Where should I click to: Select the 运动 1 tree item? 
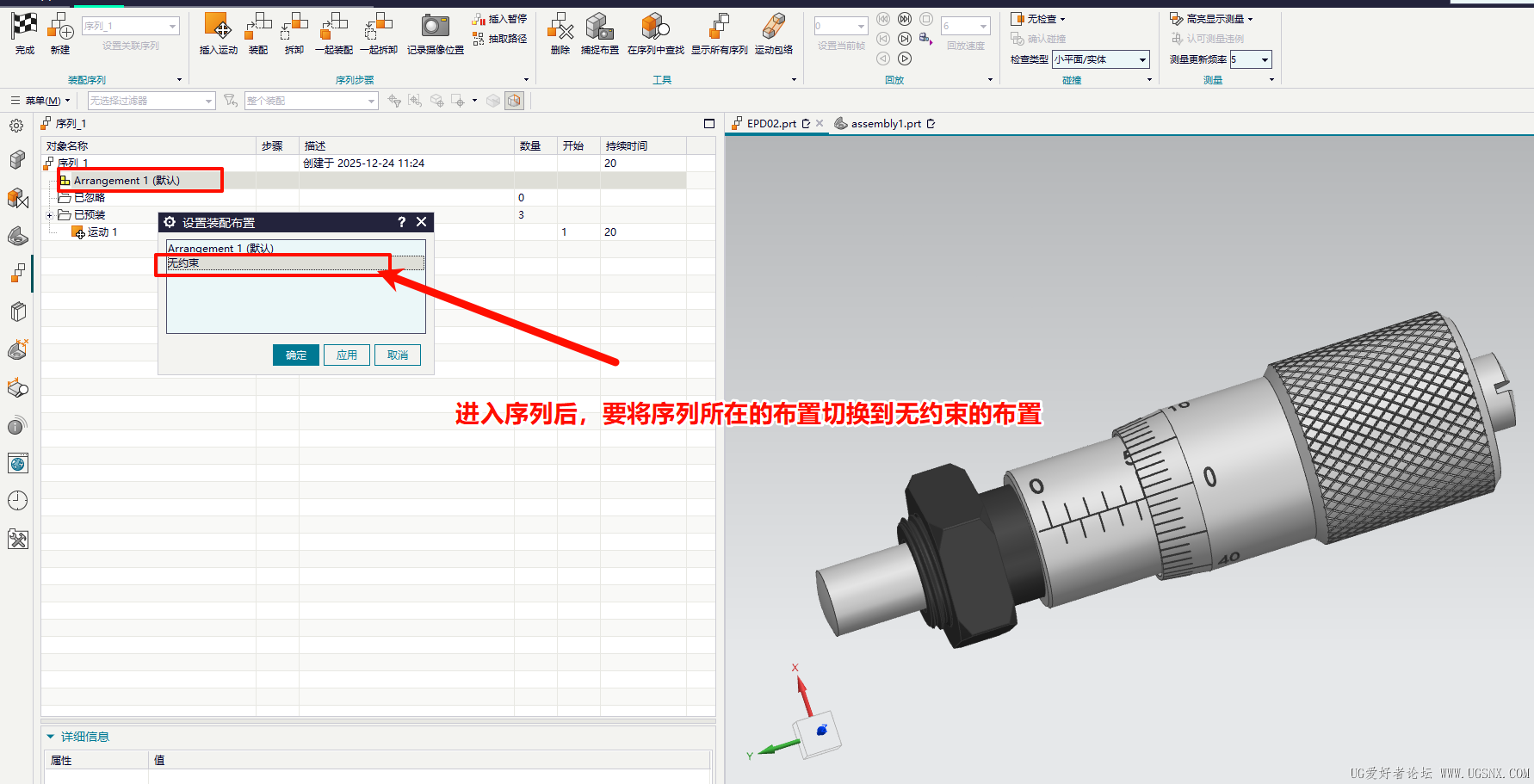pos(95,232)
